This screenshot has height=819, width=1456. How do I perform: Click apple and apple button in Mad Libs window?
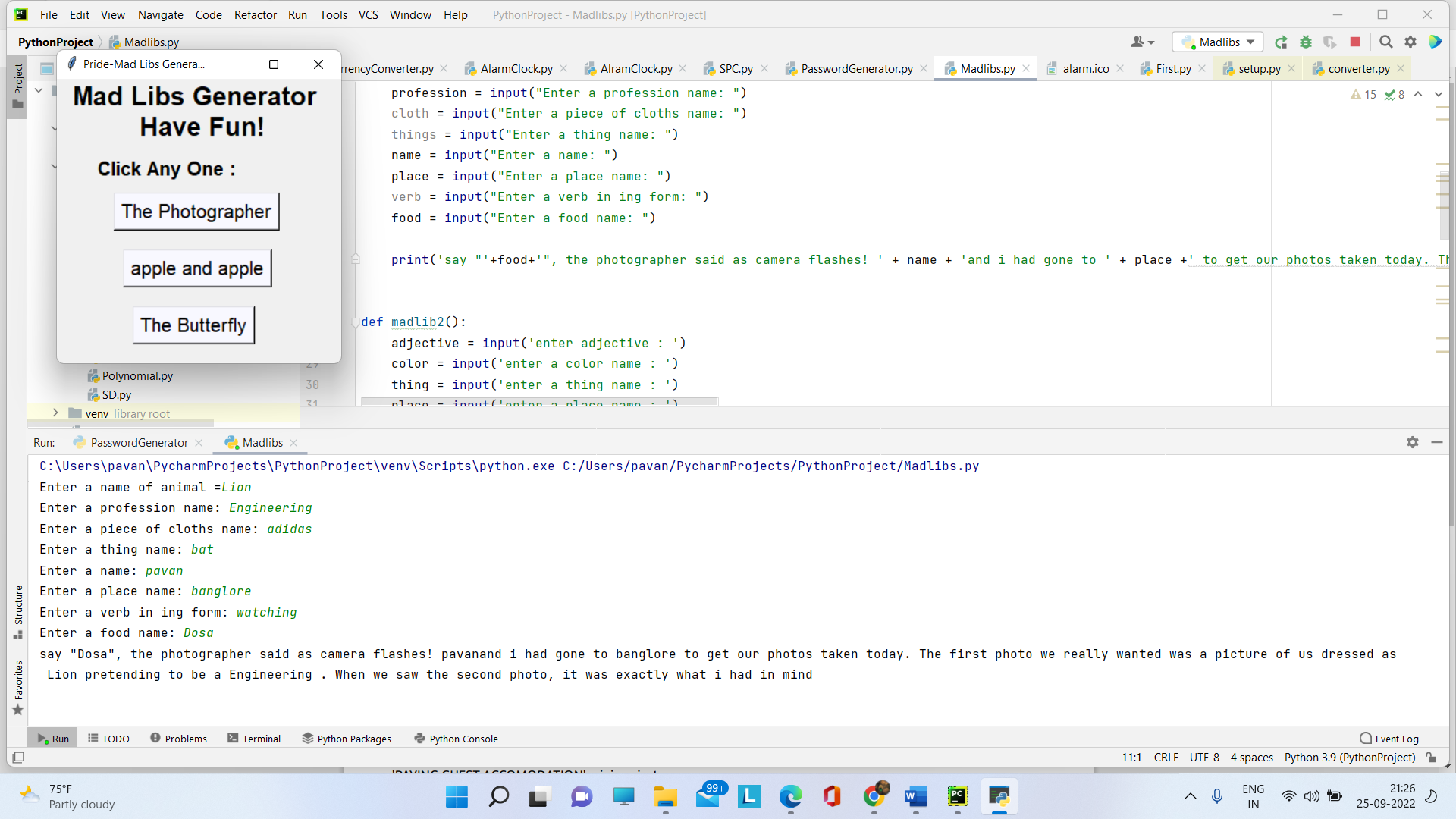coord(197,268)
